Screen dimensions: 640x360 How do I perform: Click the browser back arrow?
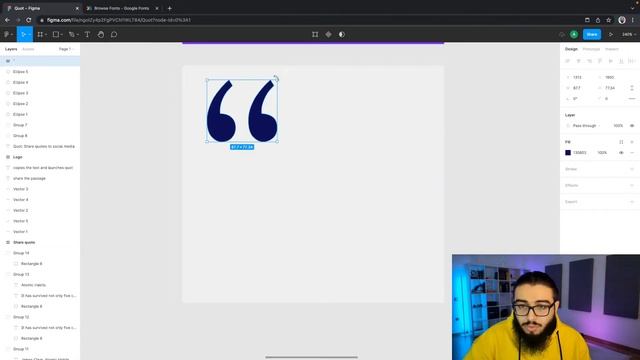pos(7,20)
